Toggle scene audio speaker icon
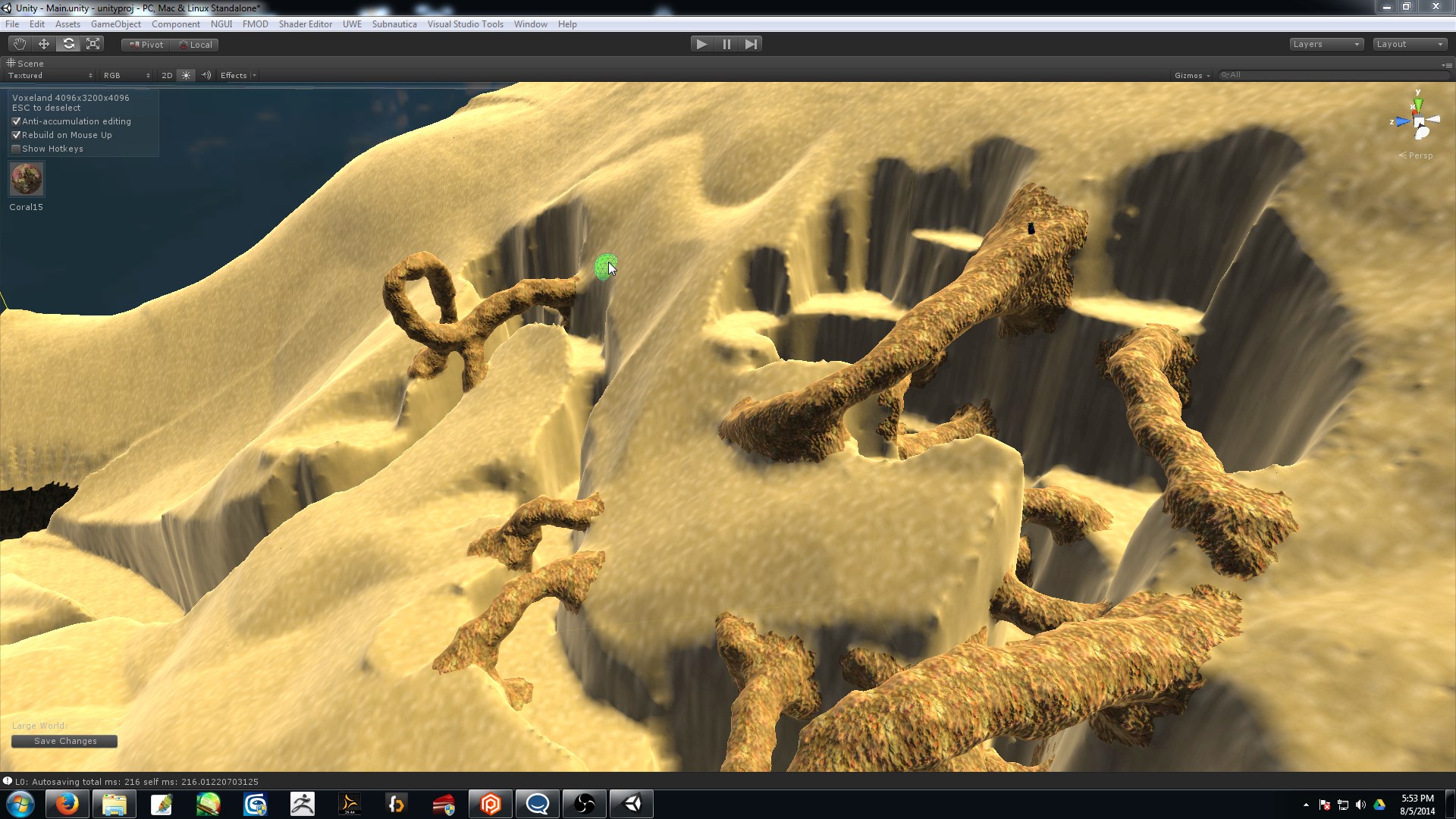This screenshot has width=1456, height=819. (206, 75)
